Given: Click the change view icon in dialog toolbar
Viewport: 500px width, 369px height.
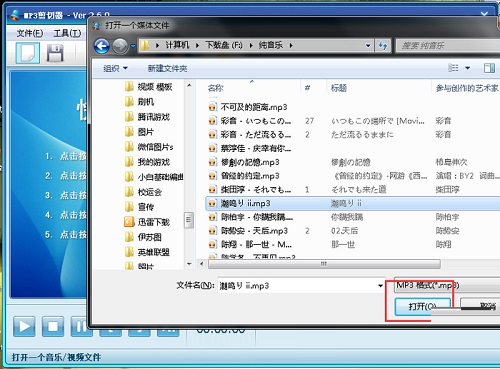Looking at the screenshot, I should pos(453,68).
